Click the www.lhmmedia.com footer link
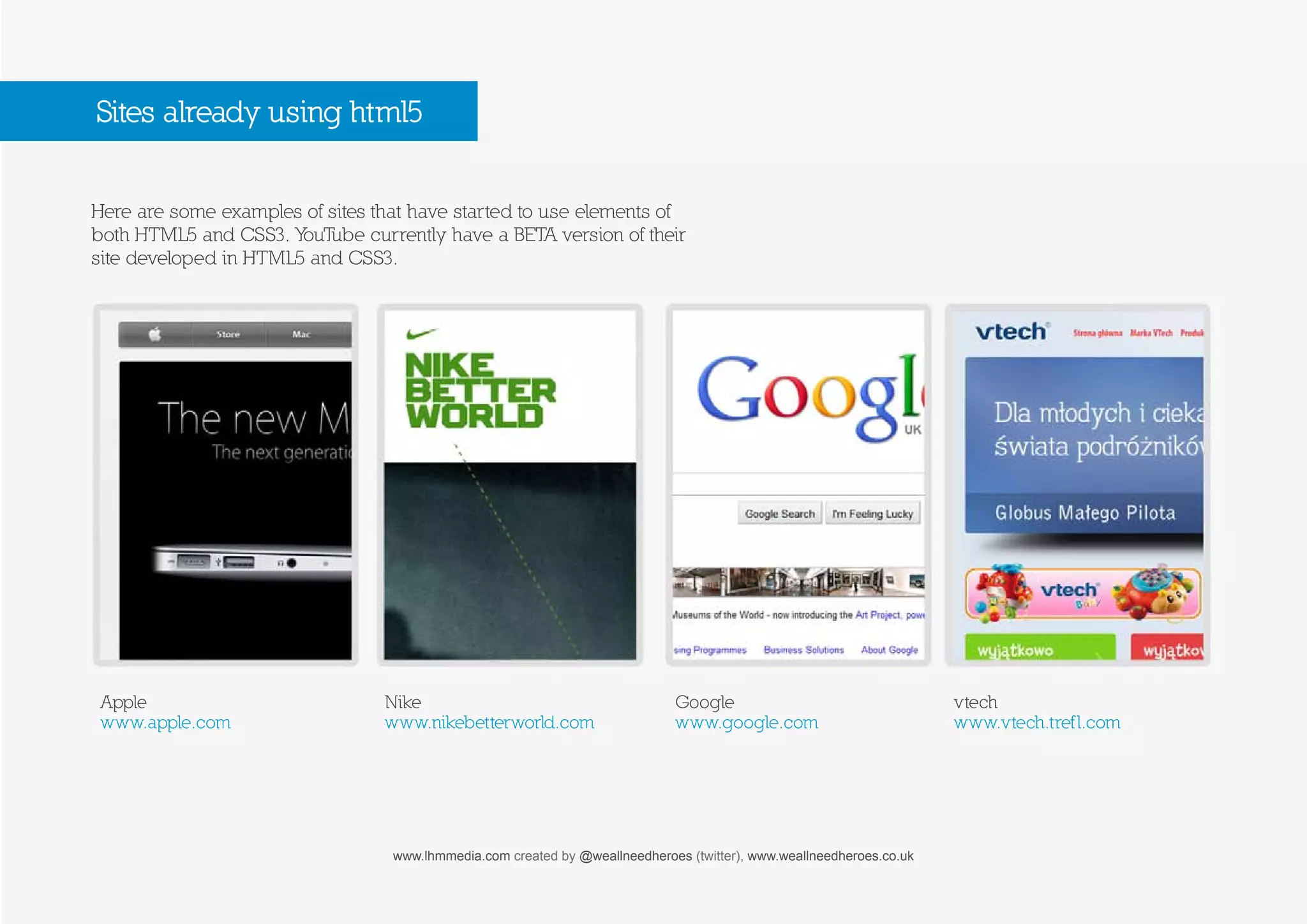Screen dimensions: 1307x924 [451, 856]
